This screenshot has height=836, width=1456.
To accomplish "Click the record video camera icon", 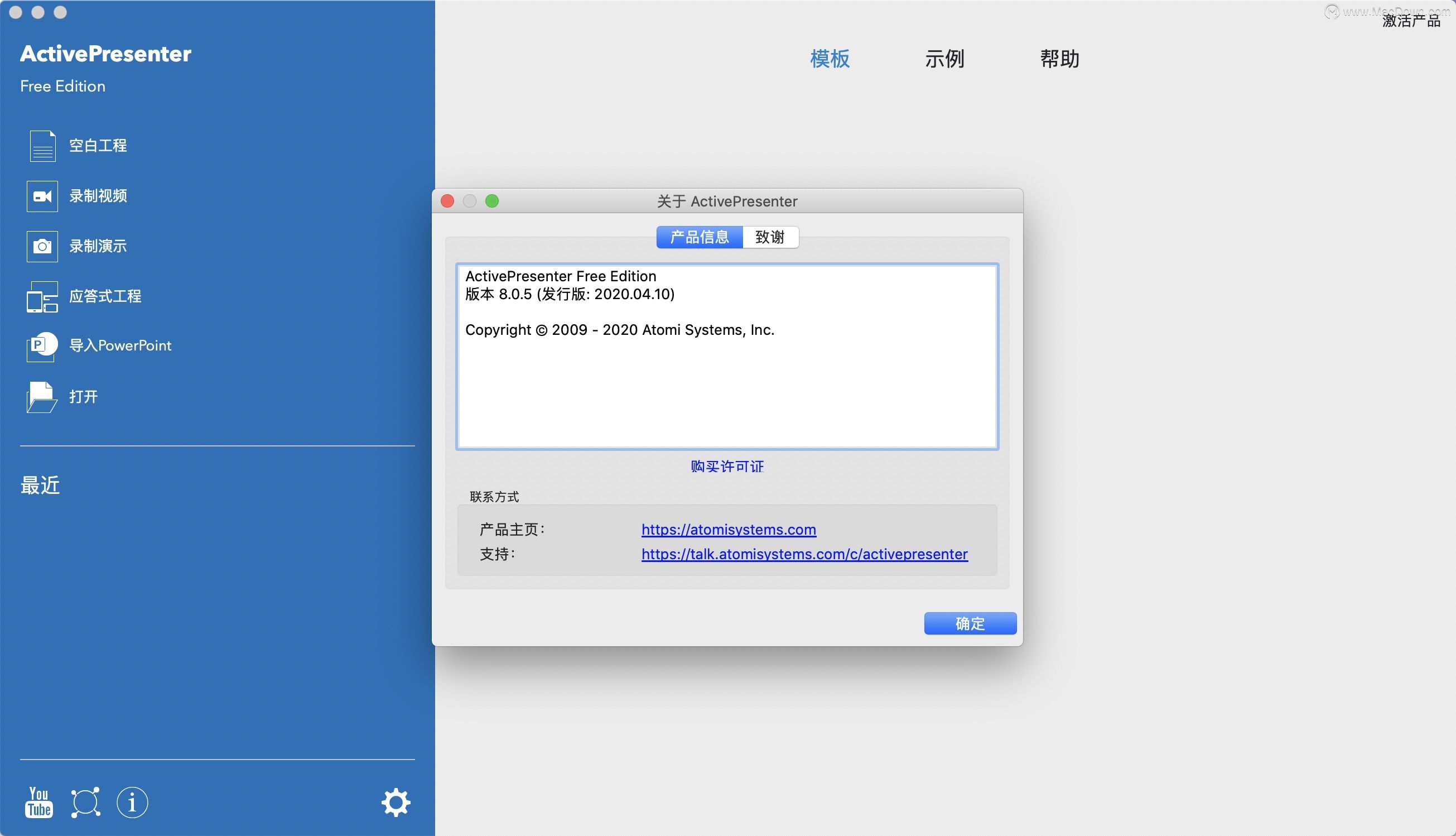I will tap(42, 196).
